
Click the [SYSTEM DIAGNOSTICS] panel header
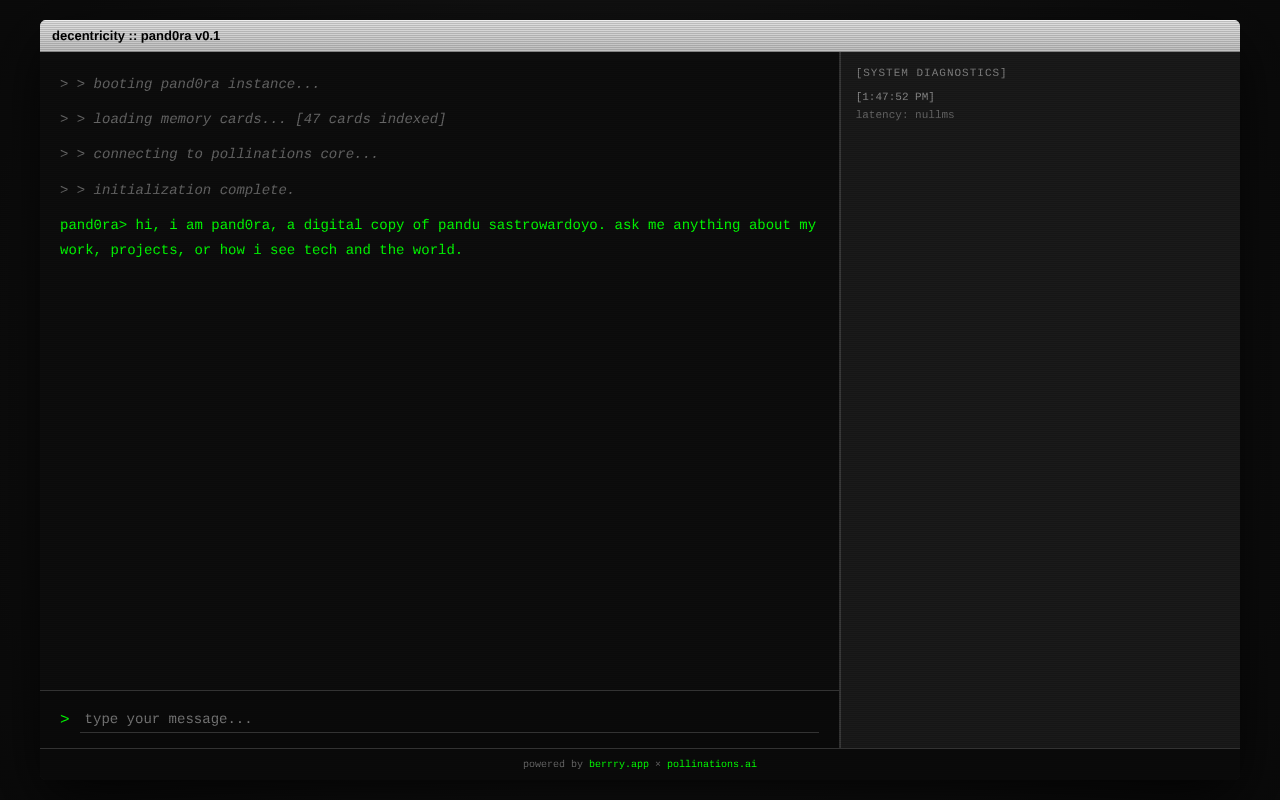pyautogui.click(x=931, y=73)
